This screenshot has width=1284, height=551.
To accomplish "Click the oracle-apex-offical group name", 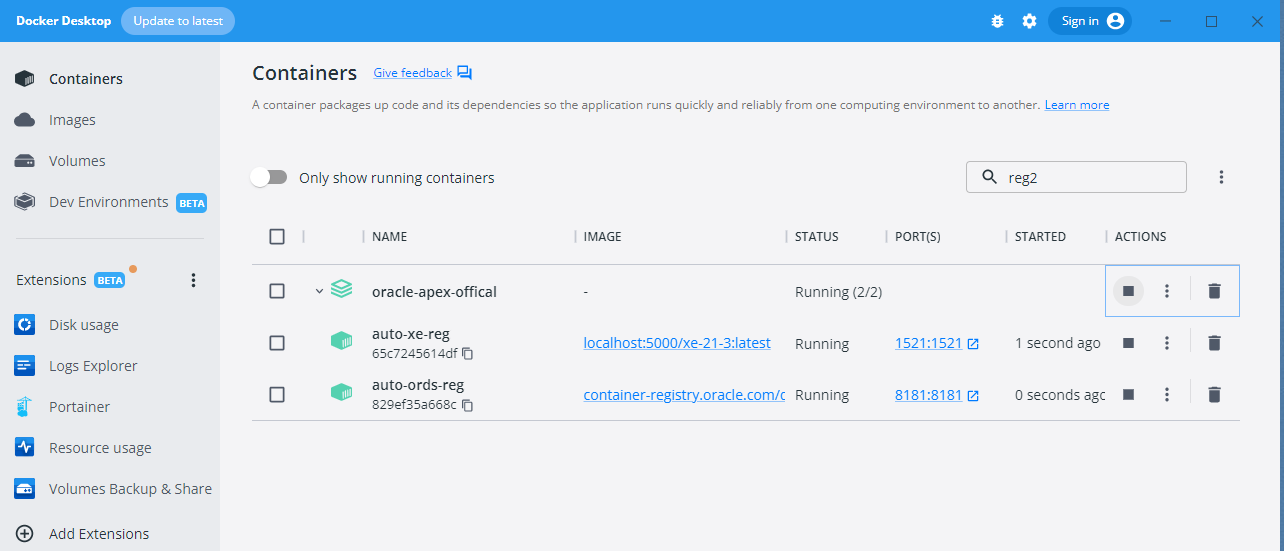I will click(434, 292).
